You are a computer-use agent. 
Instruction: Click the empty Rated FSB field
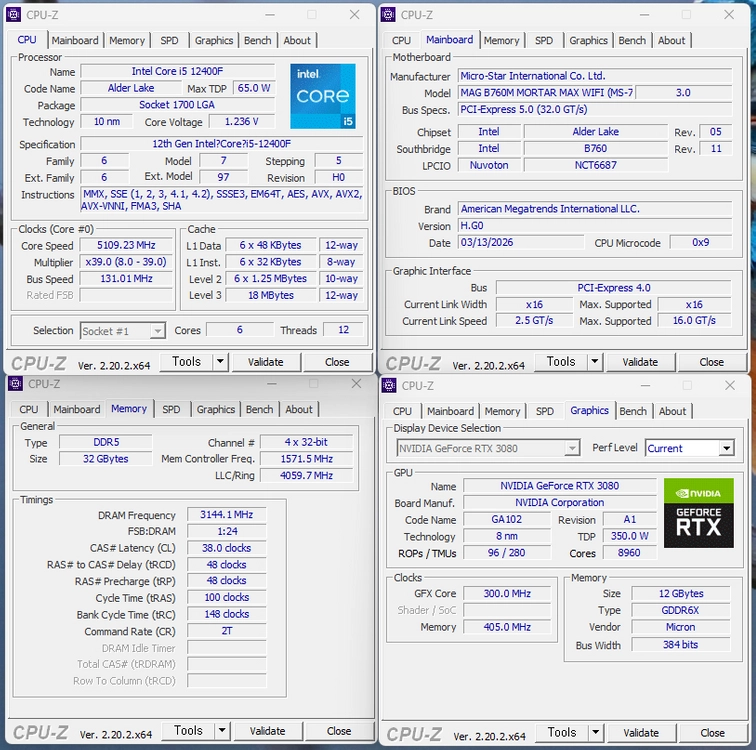tap(126, 295)
